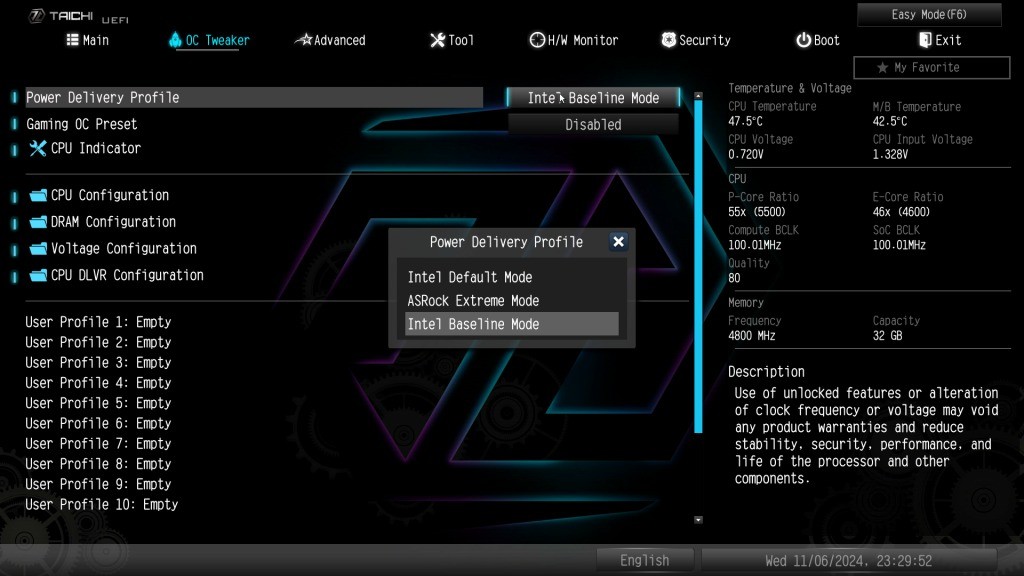The width and height of the screenshot is (1024, 576).
Task: Click the DRAM Configuration folder icon
Action: [x=39, y=222]
